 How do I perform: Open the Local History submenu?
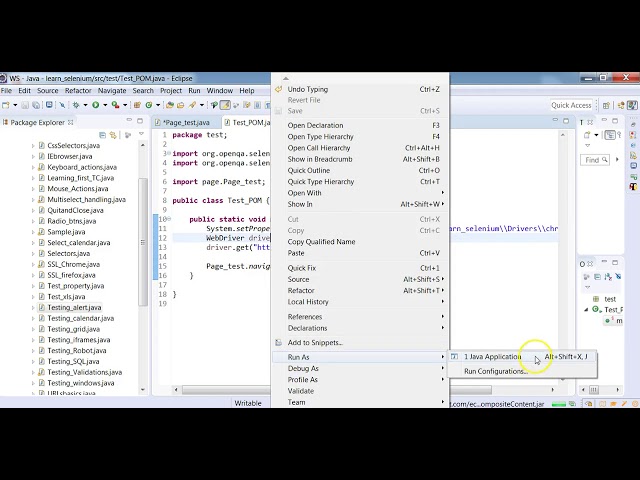pyautogui.click(x=360, y=302)
